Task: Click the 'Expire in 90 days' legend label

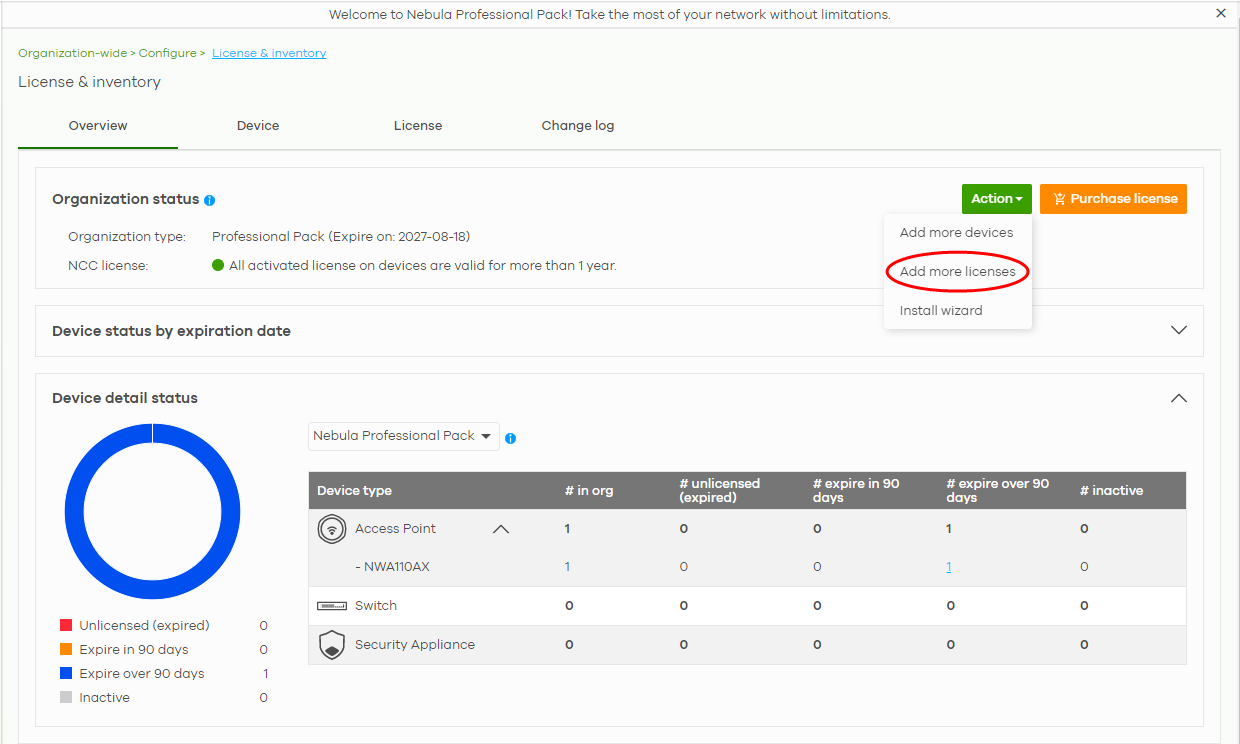Action: [134, 649]
